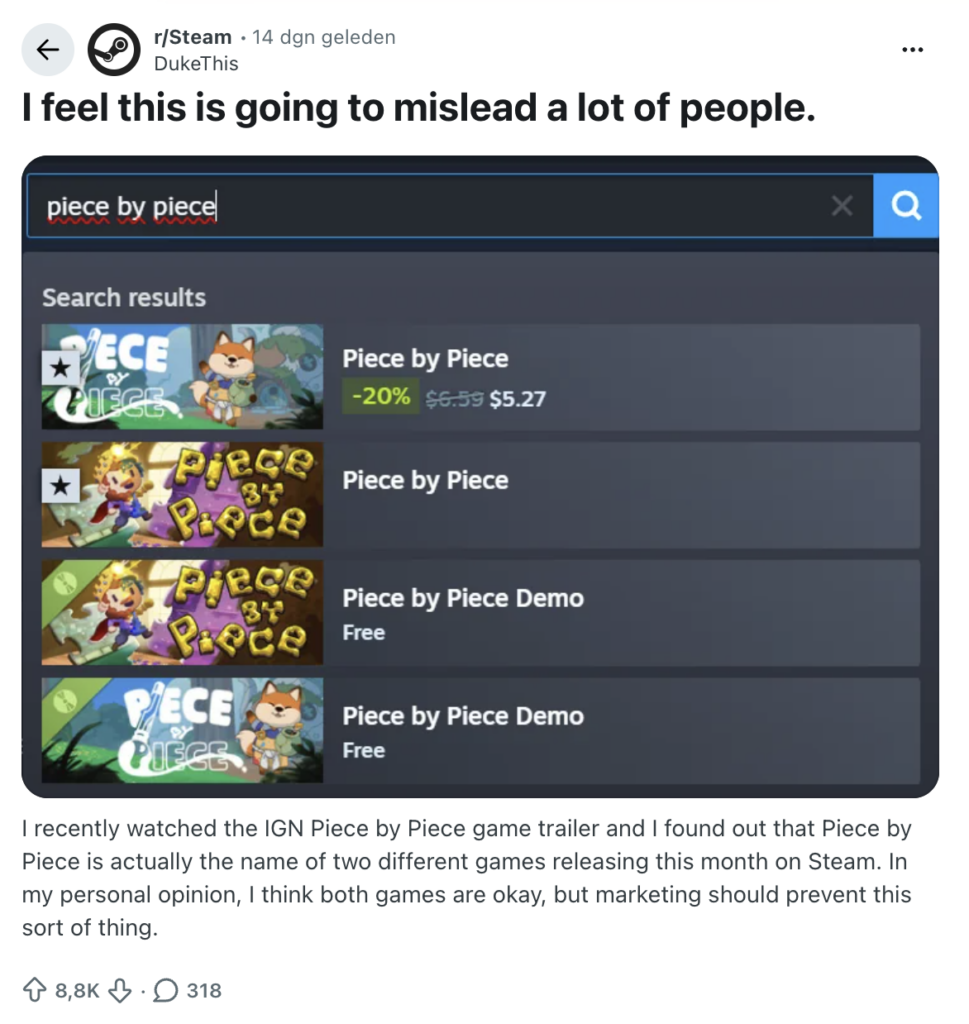This screenshot has height=1024, width=969.
Task: Select the Piece by Piece result without a price
Action: click(x=630, y=495)
